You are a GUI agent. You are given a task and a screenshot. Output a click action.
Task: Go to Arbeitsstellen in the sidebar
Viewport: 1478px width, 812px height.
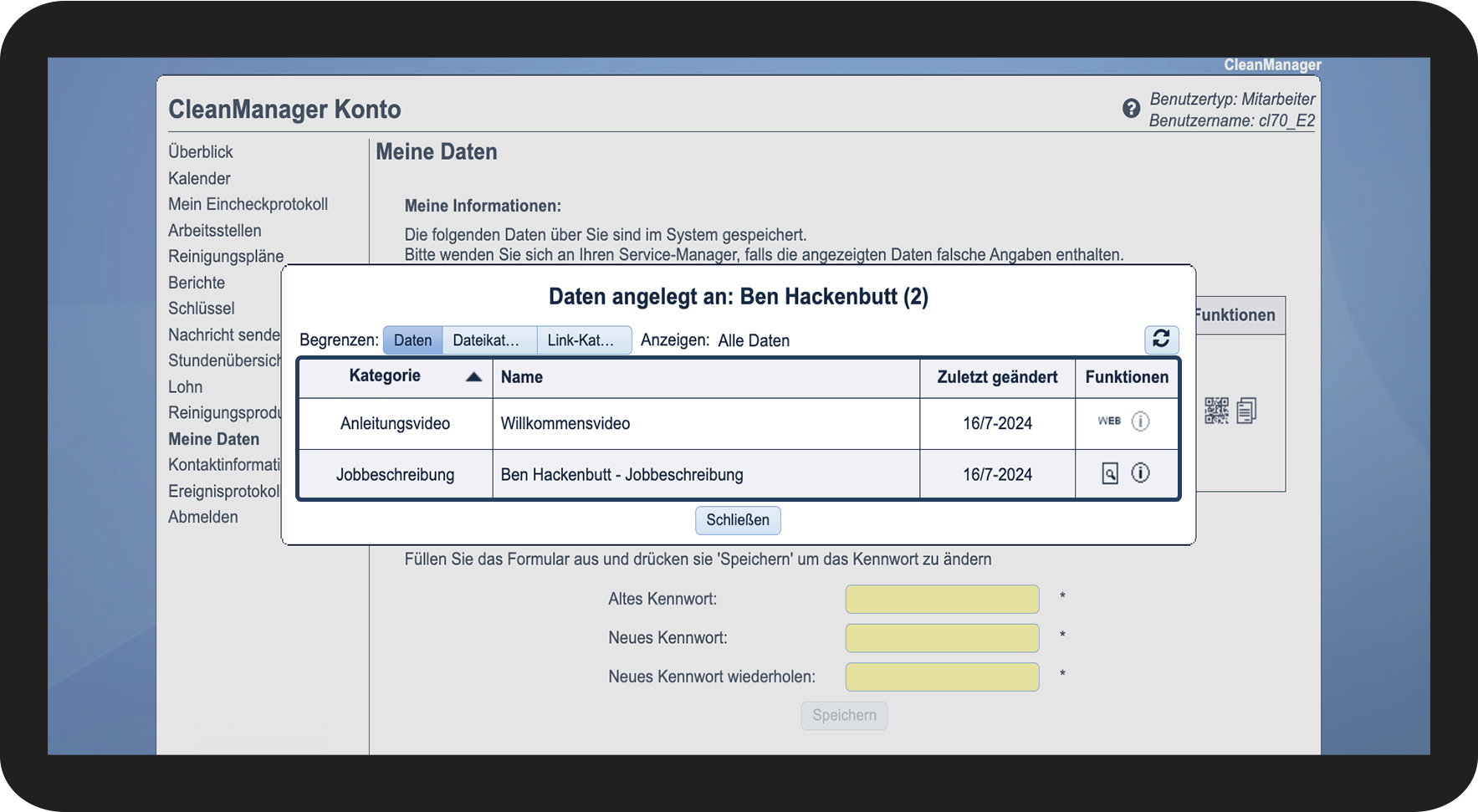[215, 231]
